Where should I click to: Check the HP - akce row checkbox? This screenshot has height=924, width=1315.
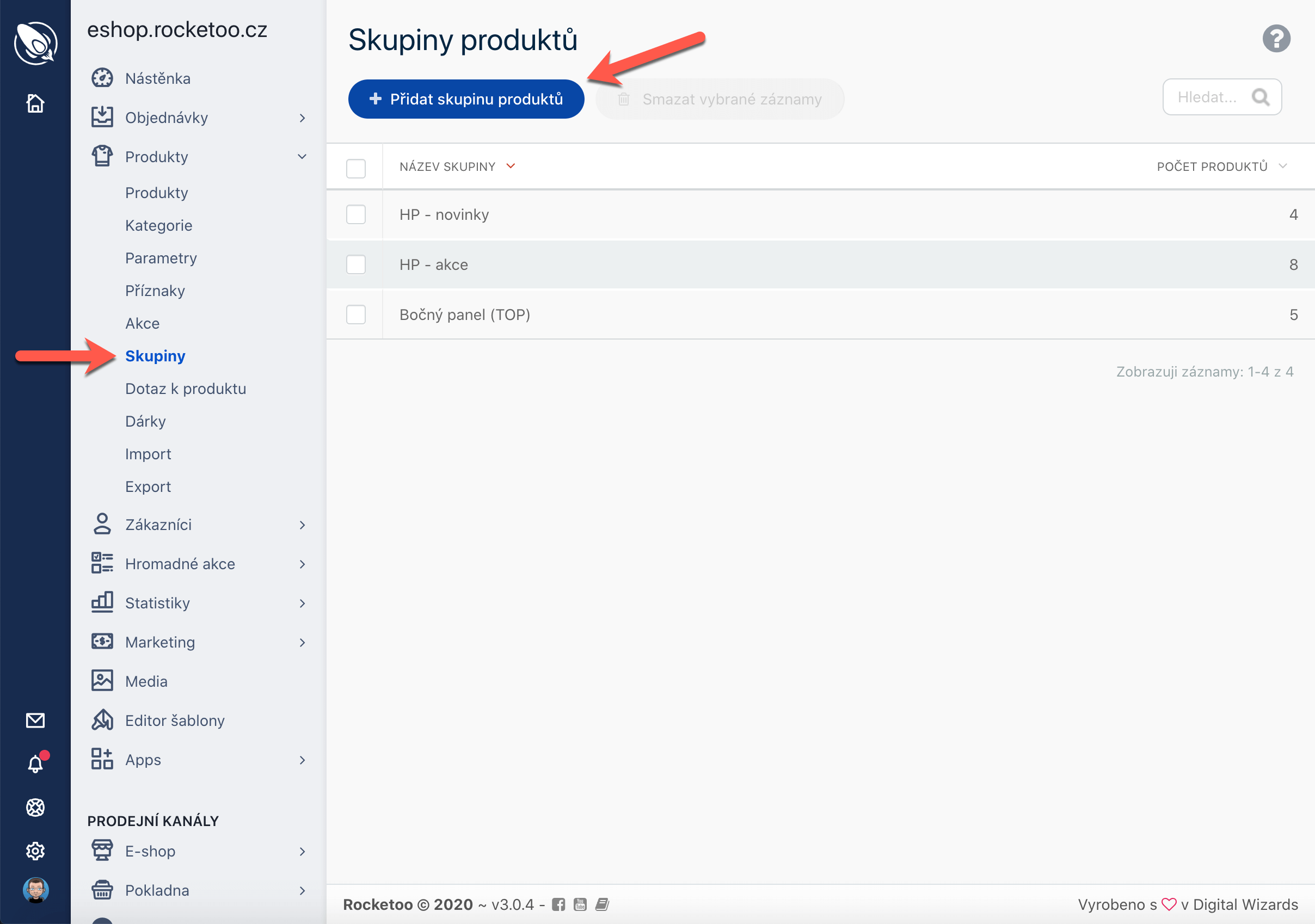pos(355,264)
